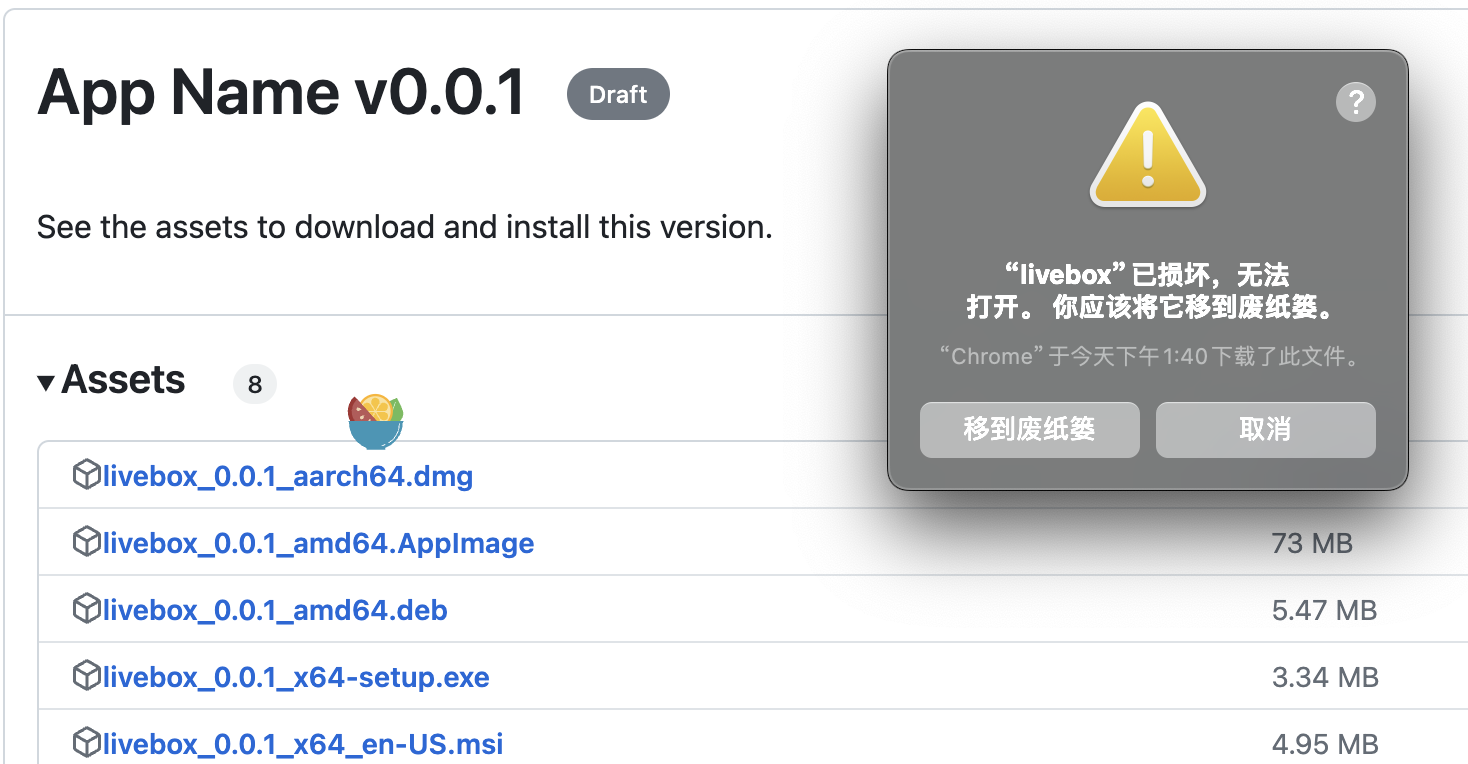Collapse the Assets section
Image resolution: width=1468 pixels, height=764 pixels.
(46, 381)
